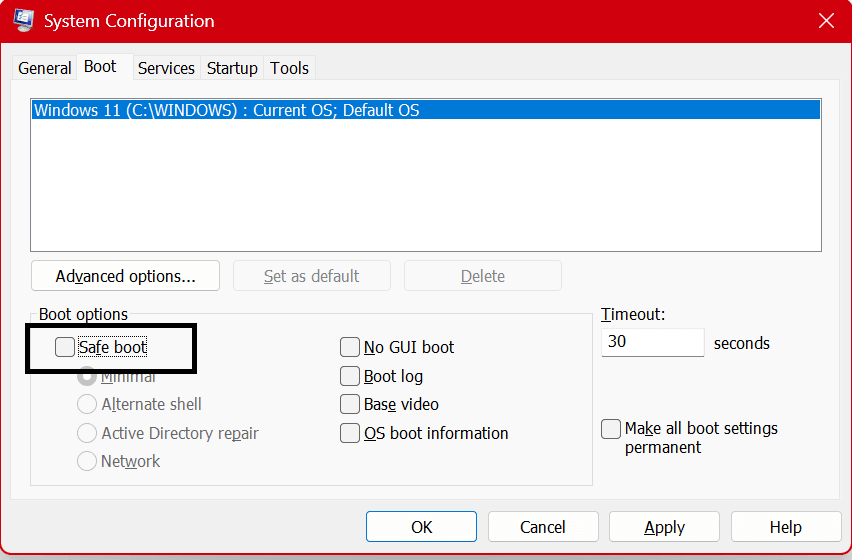Viewport: 852px width, 560px height.
Task: Select the Minimal radio option
Action: tap(87, 376)
